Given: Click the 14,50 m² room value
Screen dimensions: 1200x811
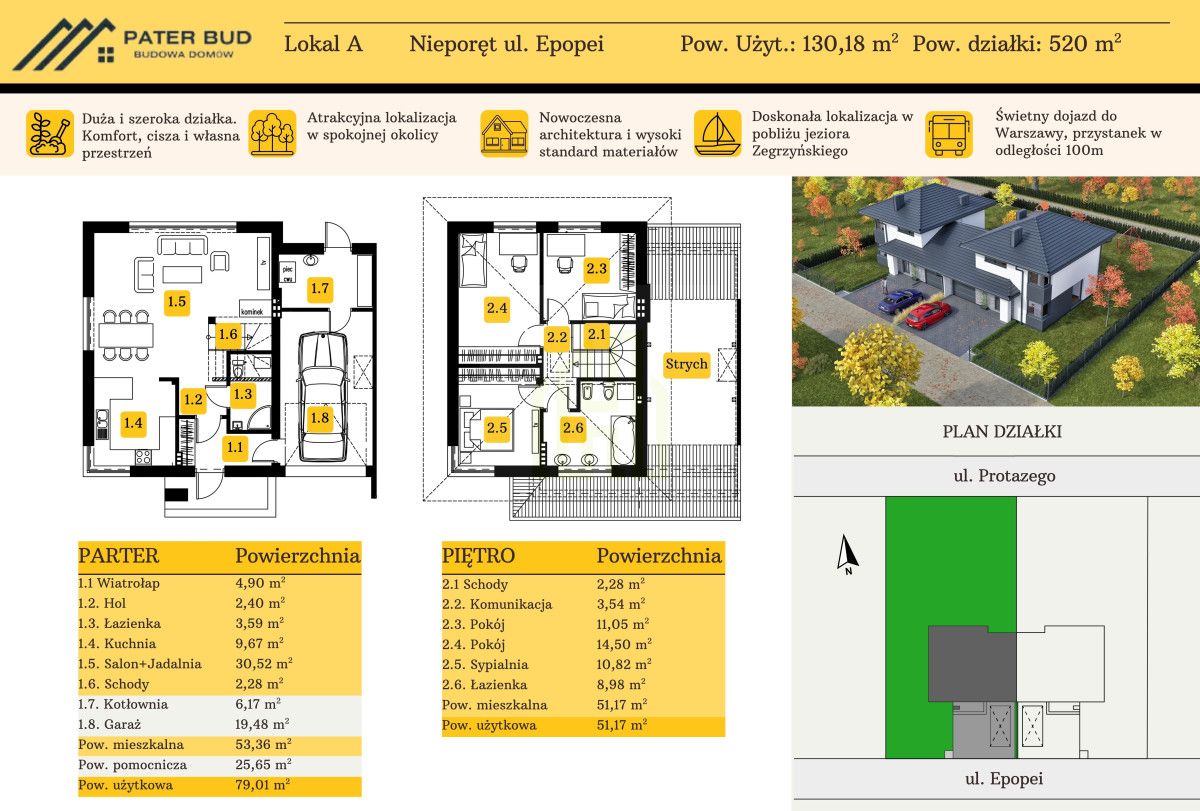Looking at the screenshot, I should 624,645.
